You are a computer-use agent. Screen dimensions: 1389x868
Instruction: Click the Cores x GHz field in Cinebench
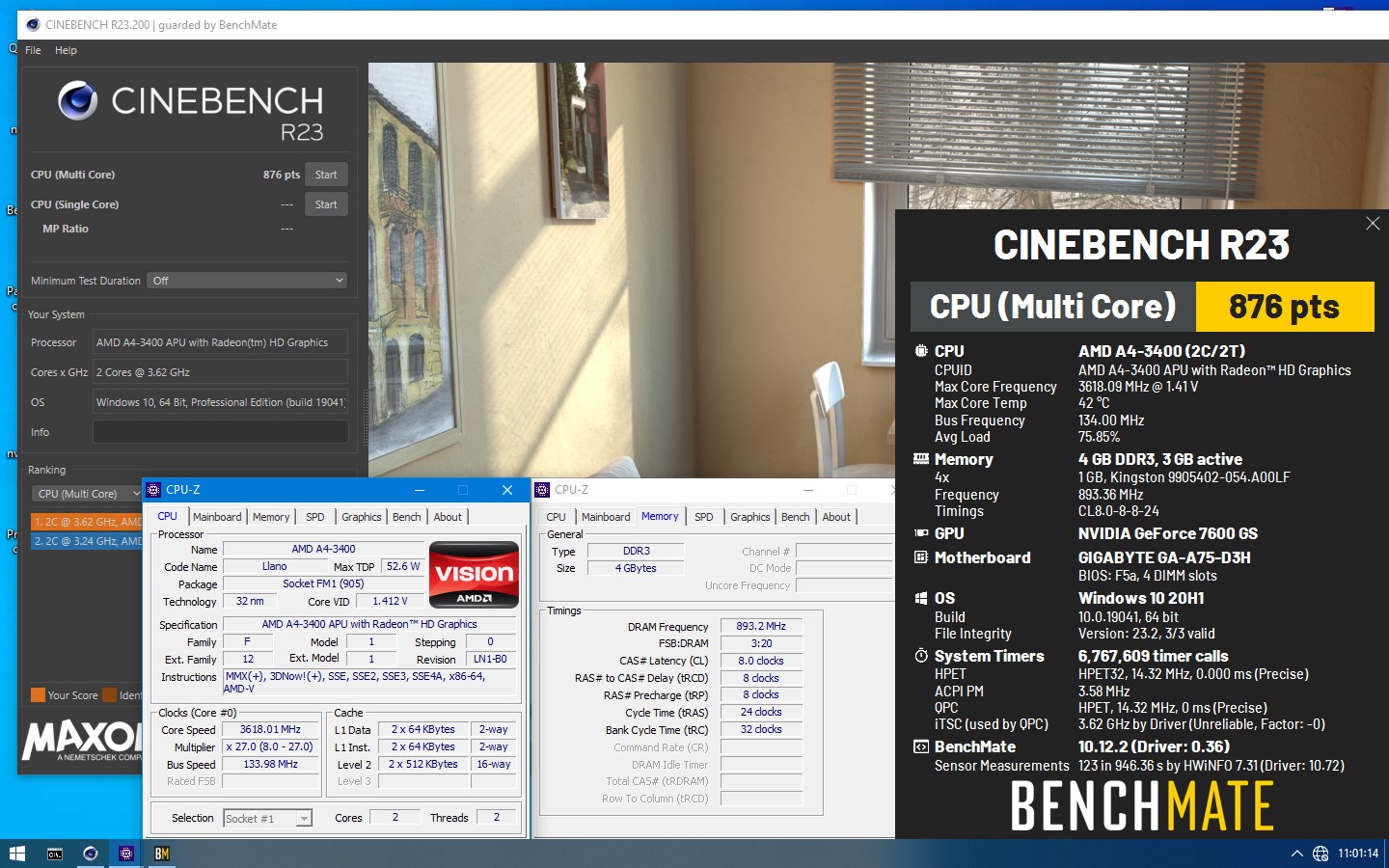point(220,372)
